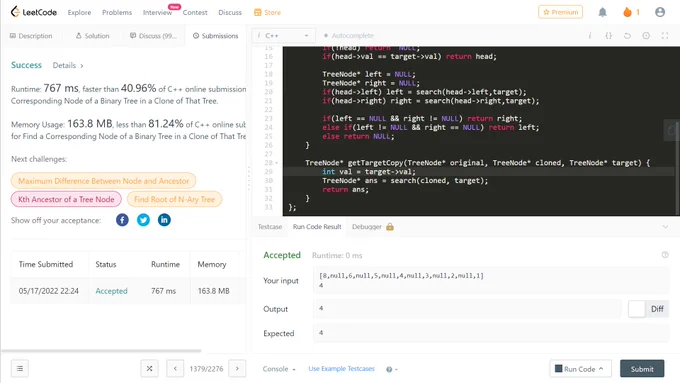This screenshot has height=383, width=680.
Task: Click the 767 ms runtime table cell
Action: coord(163,291)
